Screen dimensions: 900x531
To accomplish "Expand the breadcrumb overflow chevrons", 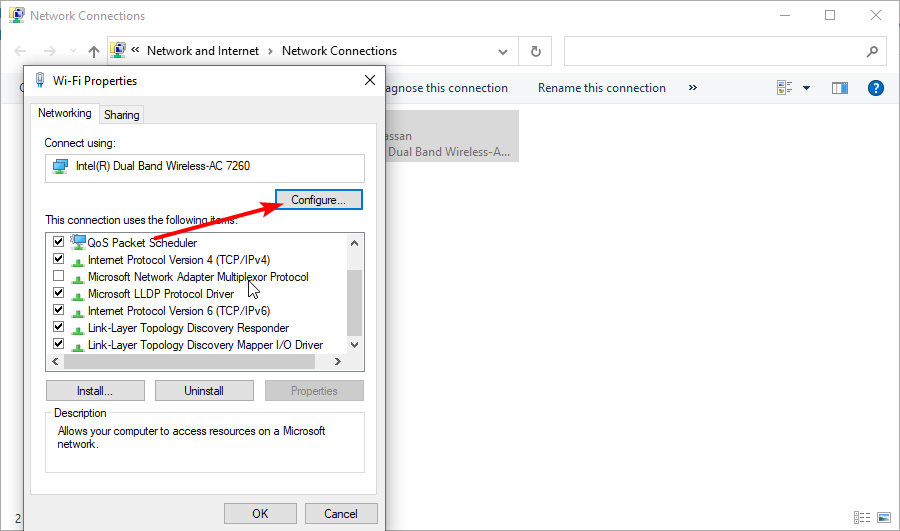I will pos(135,50).
